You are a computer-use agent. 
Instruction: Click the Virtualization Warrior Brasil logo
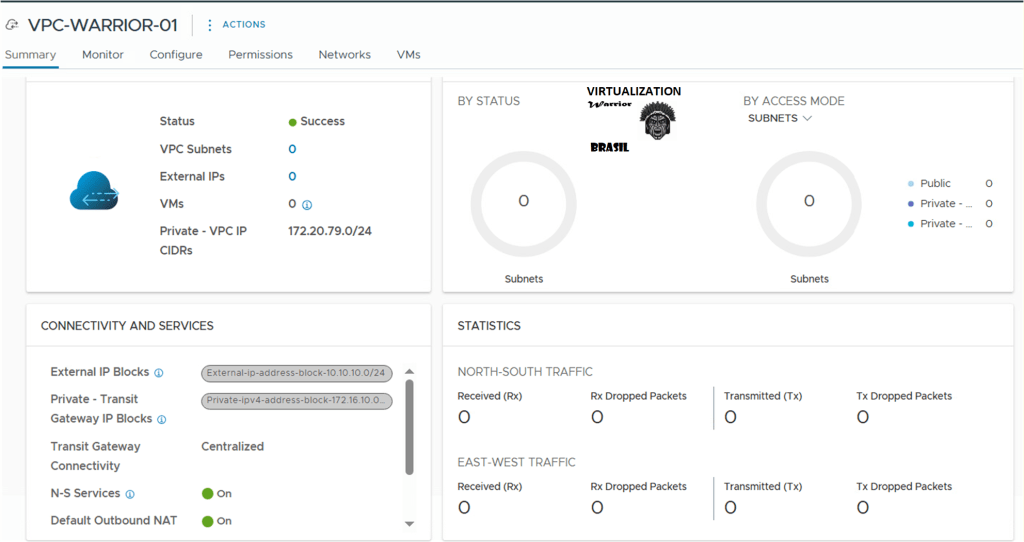pos(634,118)
